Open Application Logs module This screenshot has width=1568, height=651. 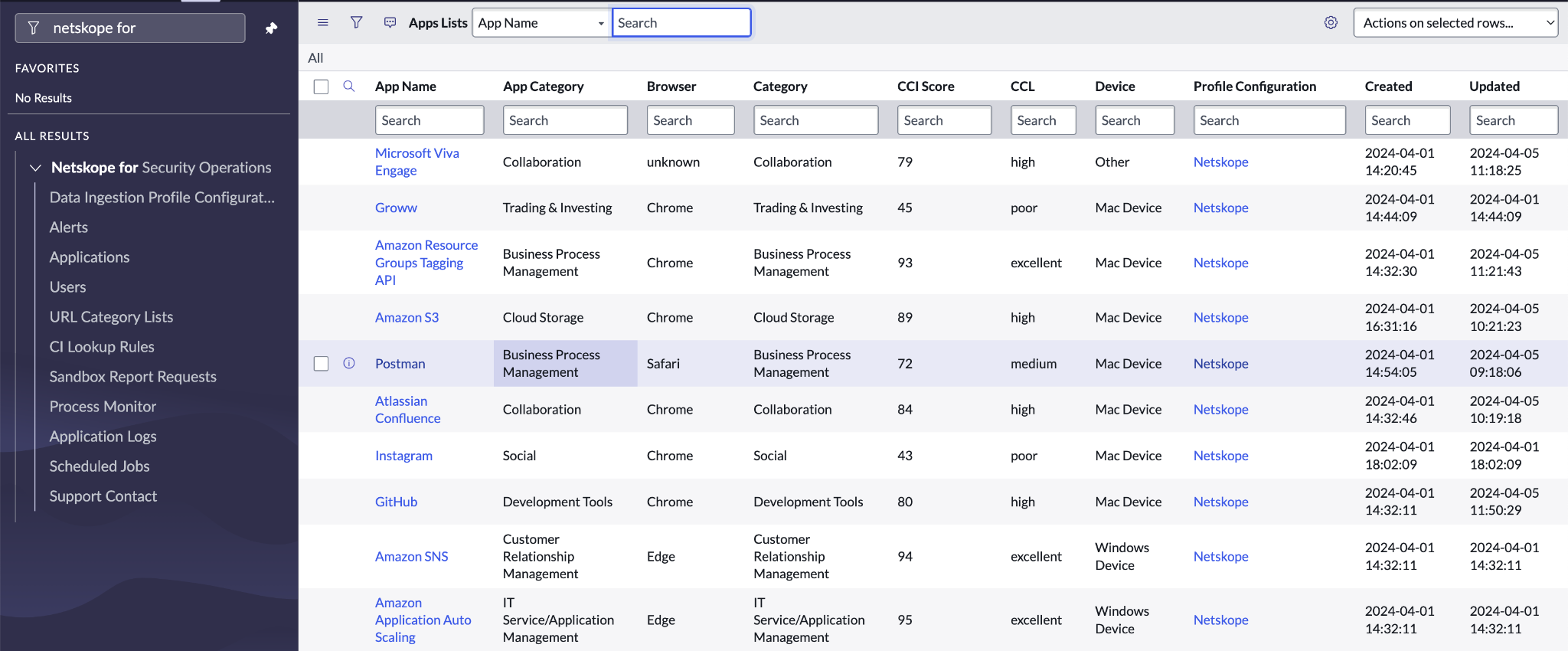click(x=103, y=437)
